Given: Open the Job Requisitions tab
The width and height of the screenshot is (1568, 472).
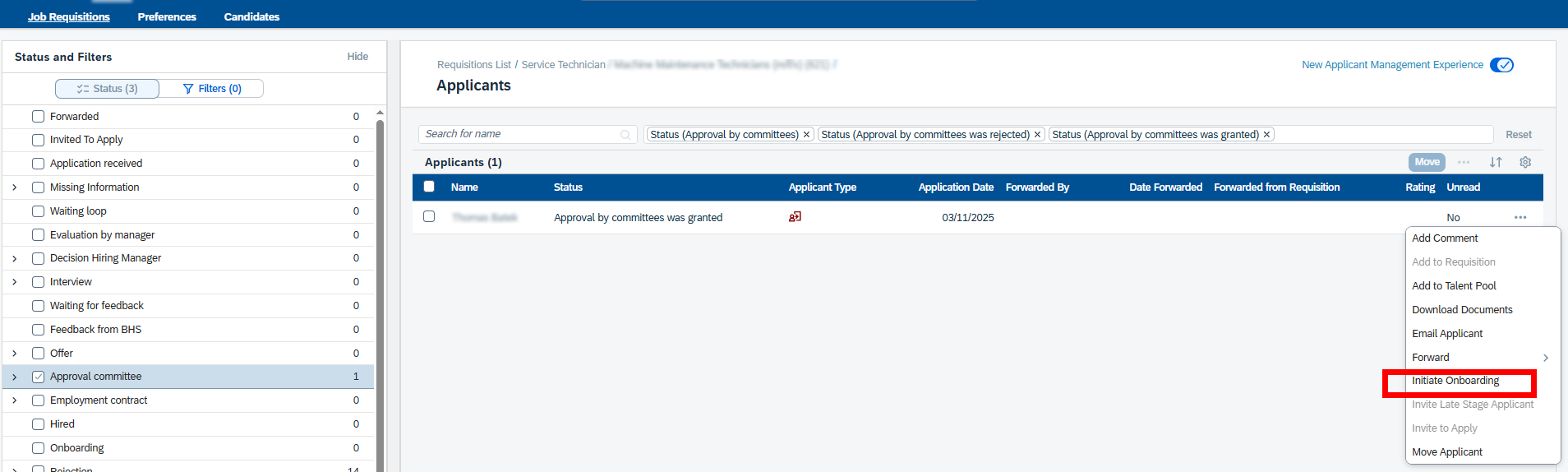Looking at the screenshot, I should pyautogui.click(x=69, y=16).
